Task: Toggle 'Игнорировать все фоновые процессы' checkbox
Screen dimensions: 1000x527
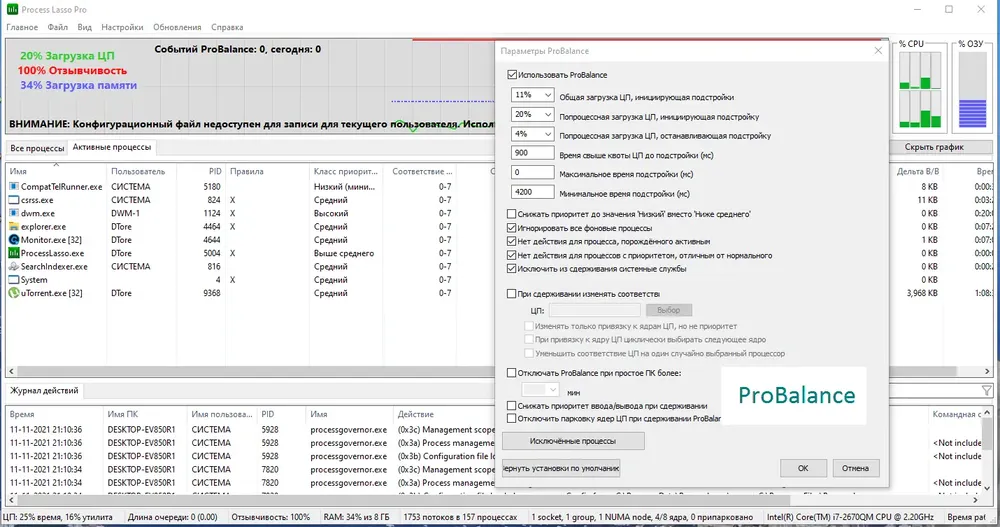Action: [511, 228]
